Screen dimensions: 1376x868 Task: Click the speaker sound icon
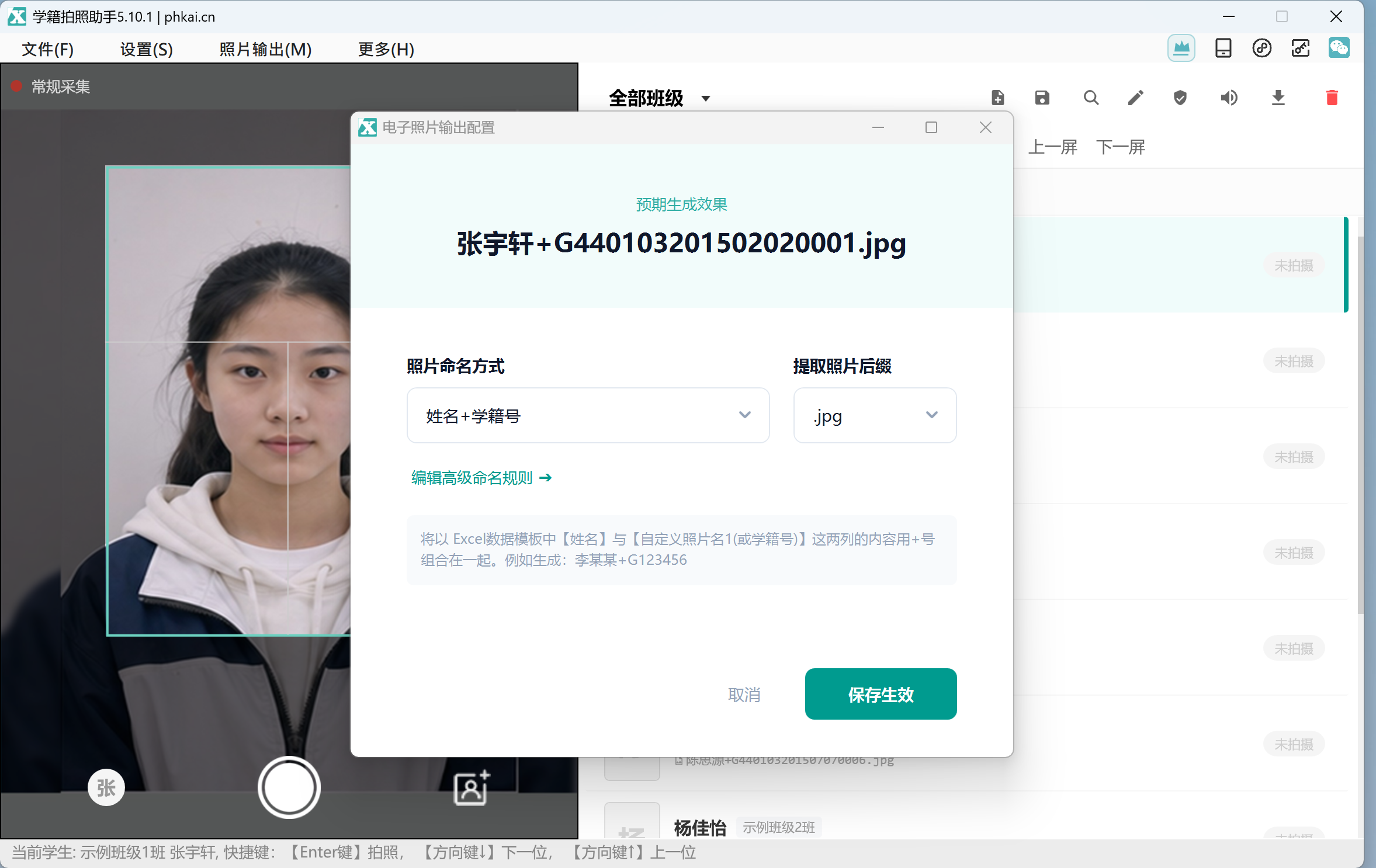(x=1229, y=98)
